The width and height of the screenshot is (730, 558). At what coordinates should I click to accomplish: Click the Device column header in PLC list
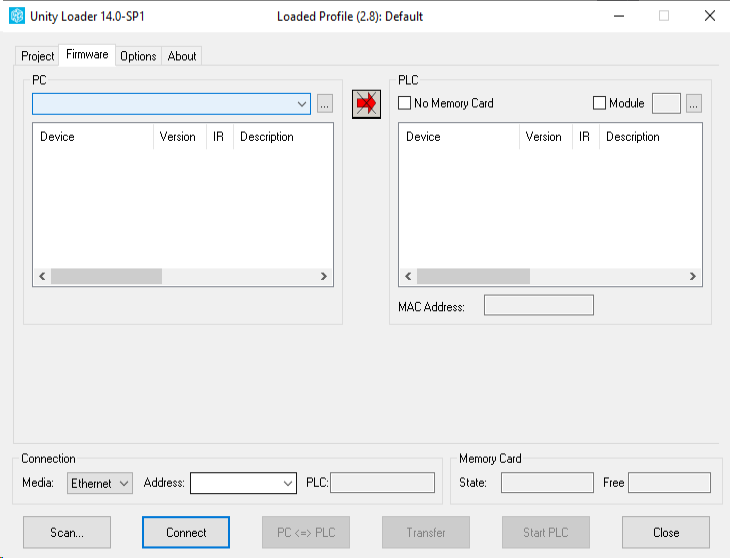(x=459, y=137)
